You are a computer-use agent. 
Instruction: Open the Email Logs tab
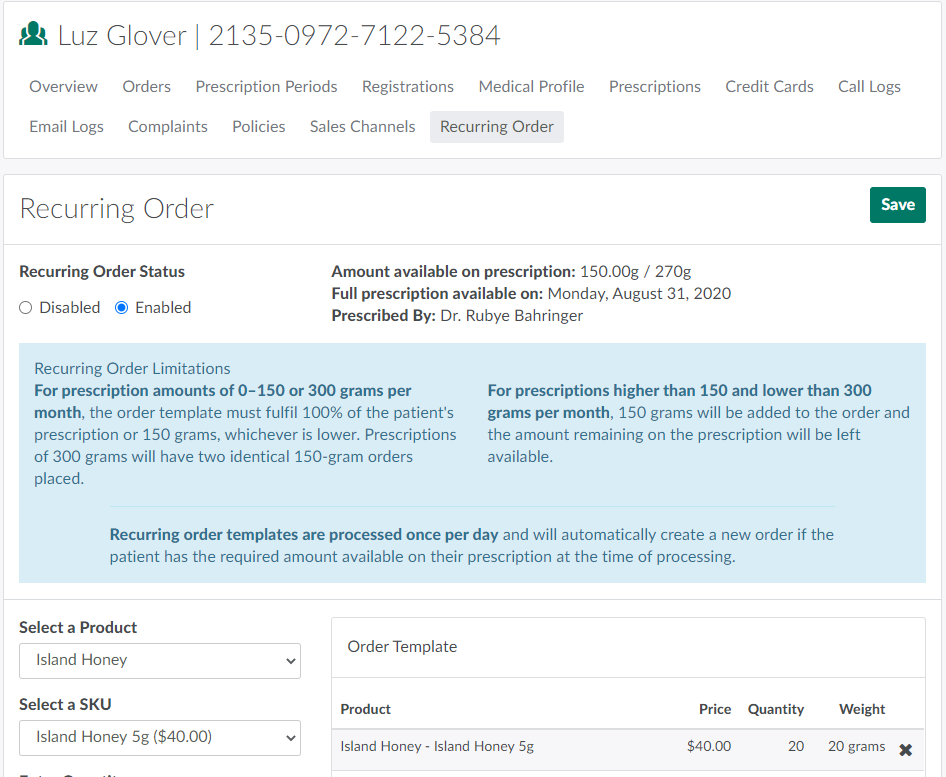click(x=67, y=127)
